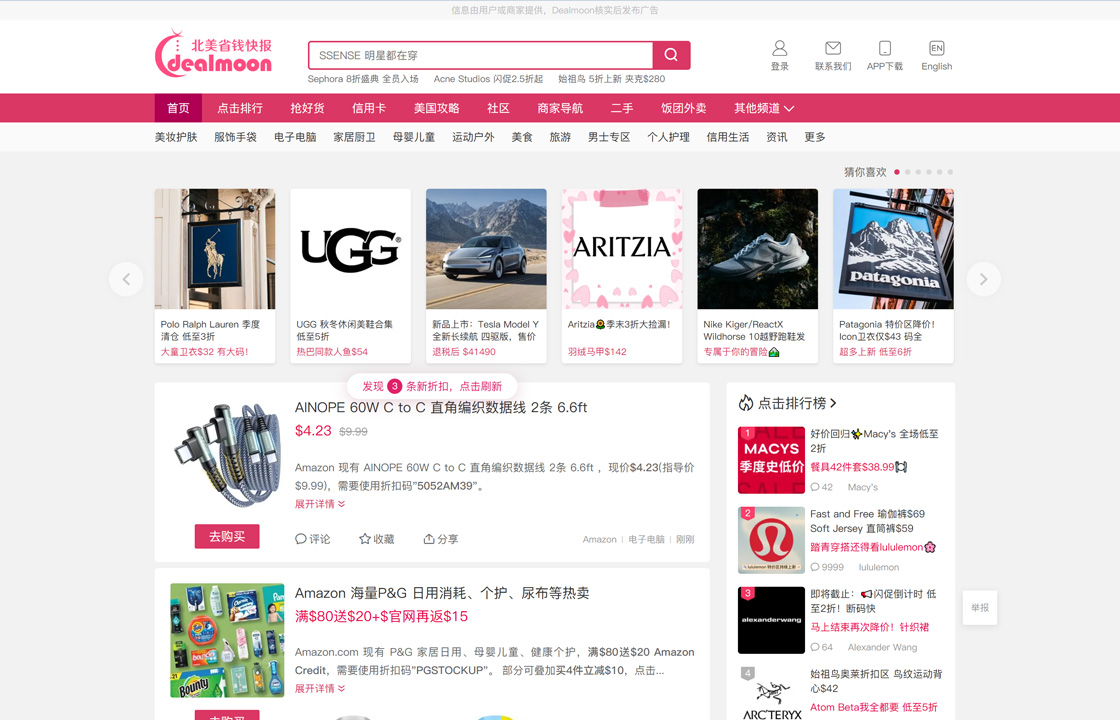Select the 首页 navigation tab
The image size is (1120, 720).
178,108
